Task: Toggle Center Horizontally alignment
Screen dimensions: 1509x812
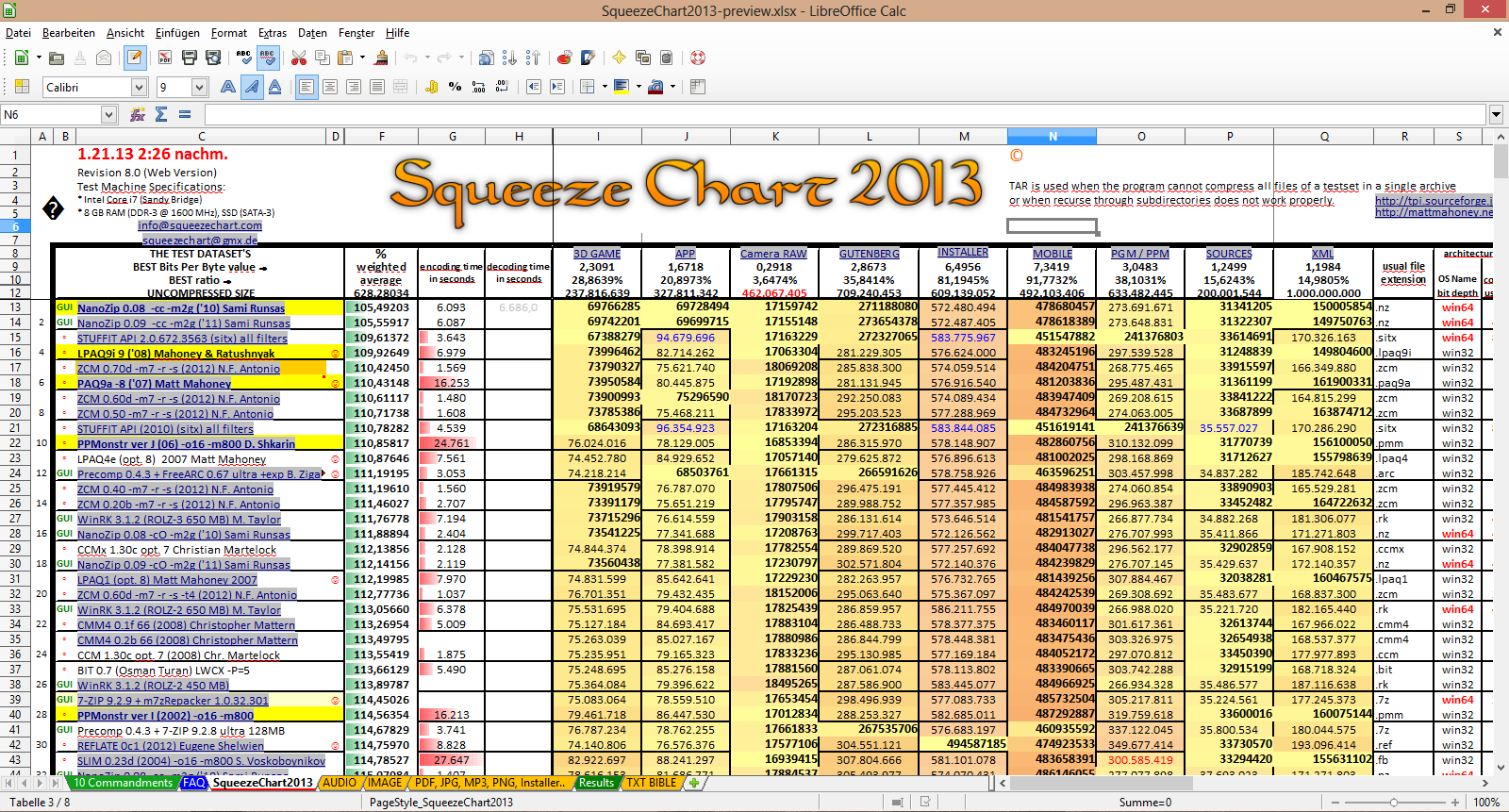Action: tap(330, 87)
